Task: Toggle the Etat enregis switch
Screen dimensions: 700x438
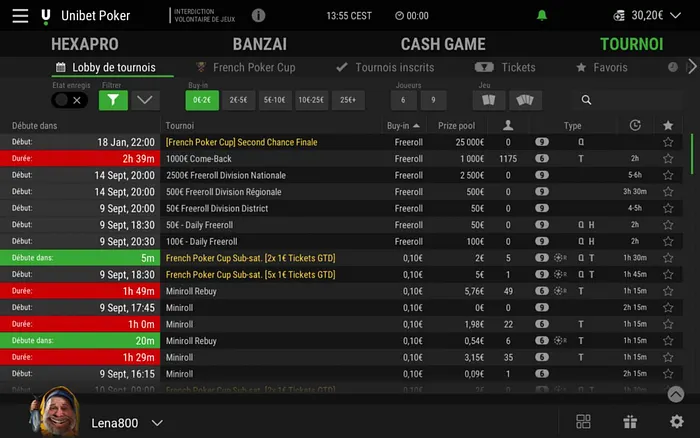Action: (69, 100)
